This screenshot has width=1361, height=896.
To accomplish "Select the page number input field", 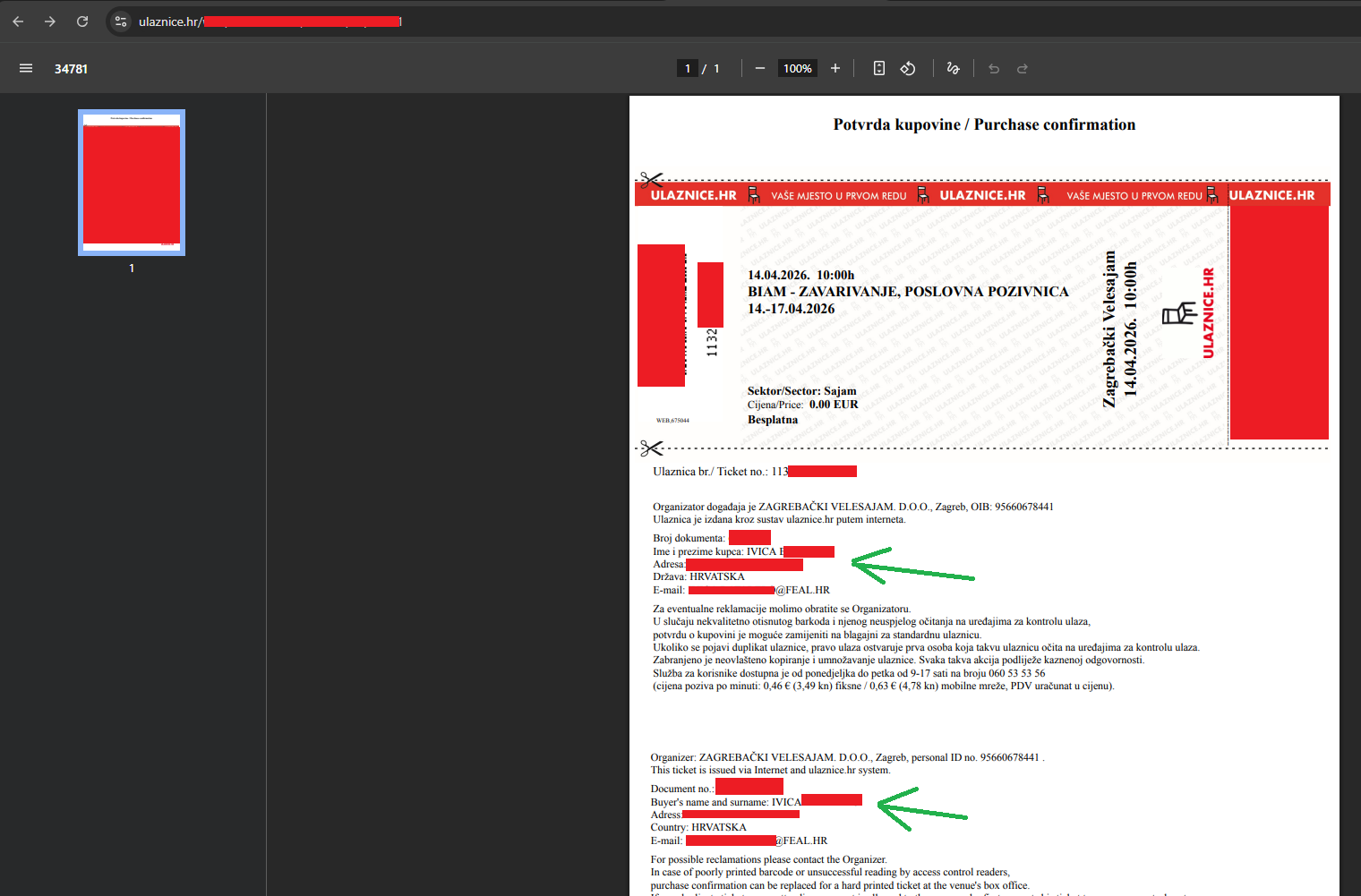I will click(x=688, y=68).
